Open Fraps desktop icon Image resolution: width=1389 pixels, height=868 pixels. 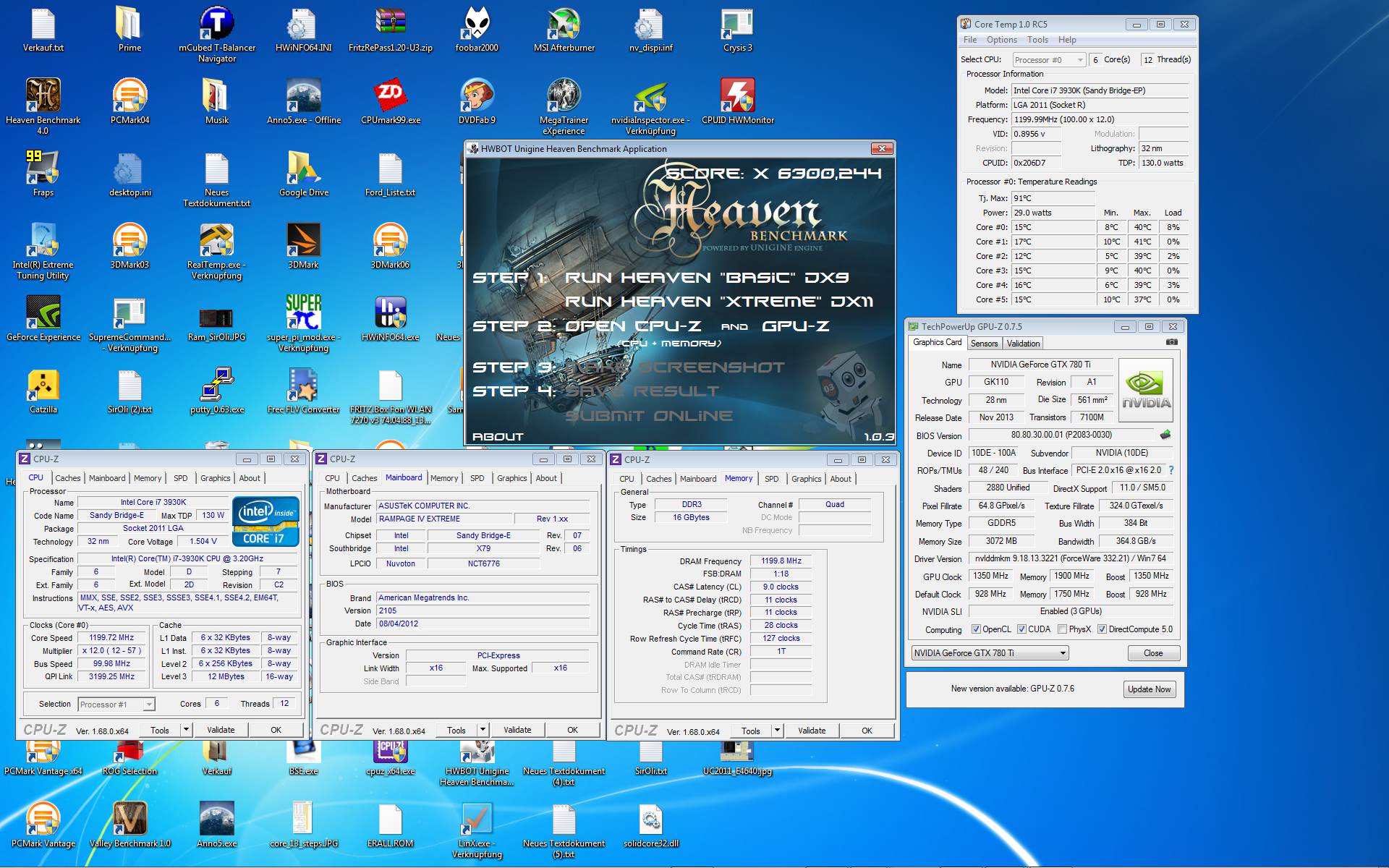click(x=43, y=174)
